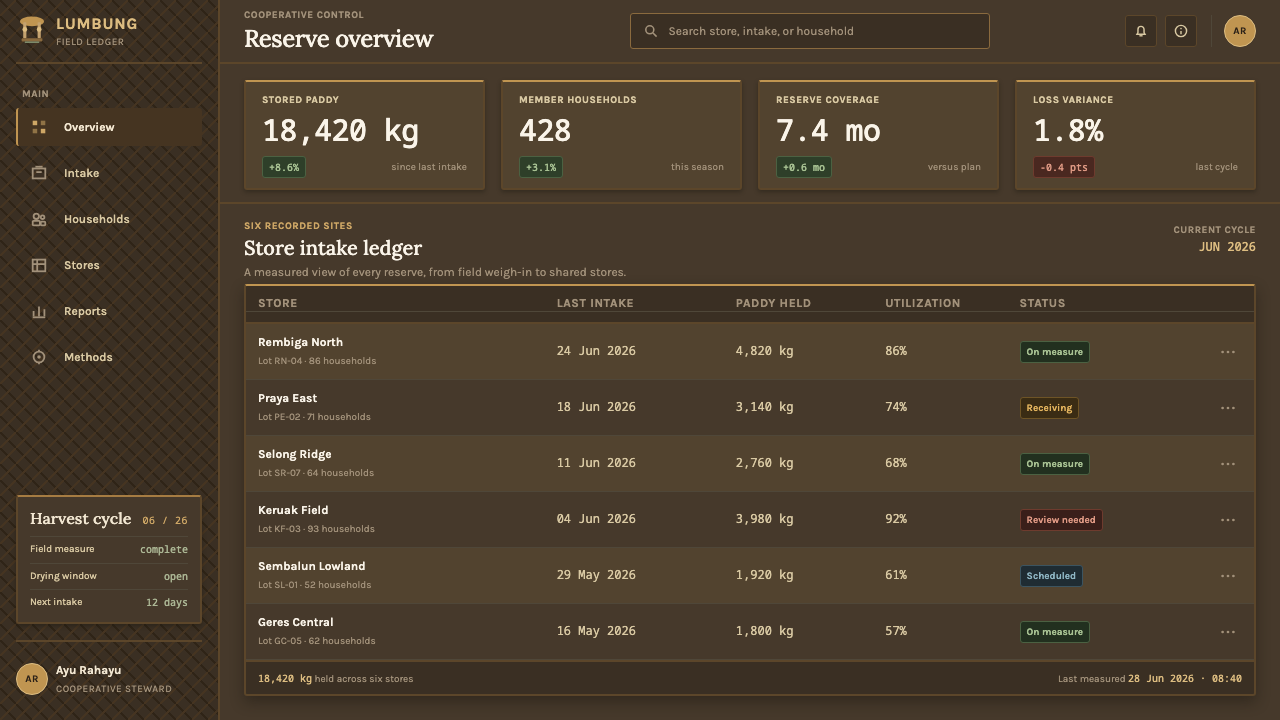Image resolution: width=1280 pixels, height=720 pixels.
Task: Click the Households people icon in sidebar
Action: pyautogui.click(x=39, y=219)
